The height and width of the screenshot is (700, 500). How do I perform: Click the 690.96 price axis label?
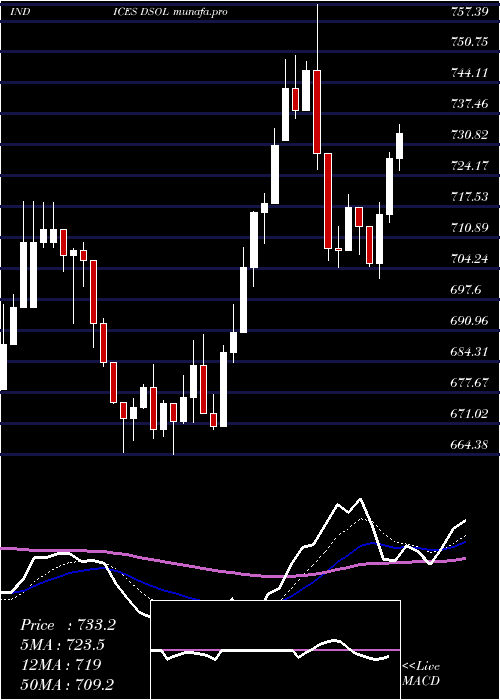click(x=467, y=321)
